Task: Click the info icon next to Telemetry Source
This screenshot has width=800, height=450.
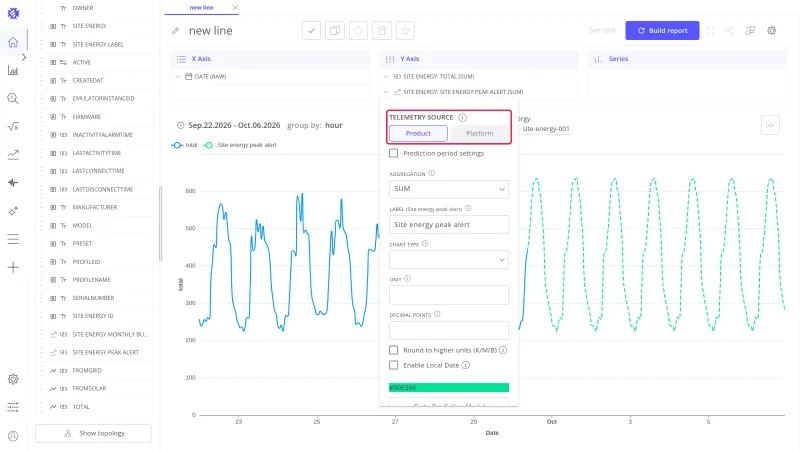Action: point(462,117)
